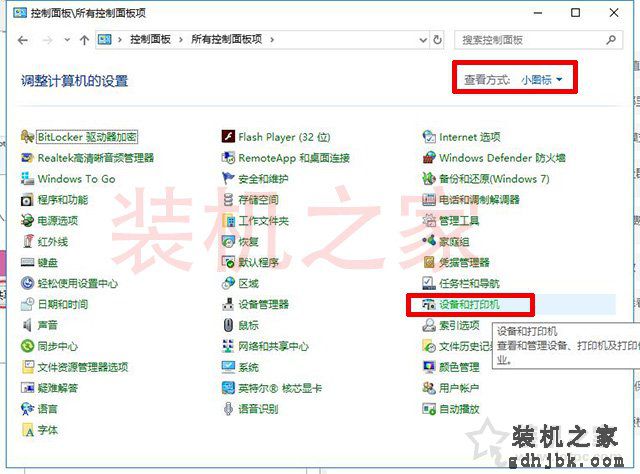Go back with the back arrow
Image resolution: width=640 pixels, height=474 pixels.
click(x=23, y=40)
